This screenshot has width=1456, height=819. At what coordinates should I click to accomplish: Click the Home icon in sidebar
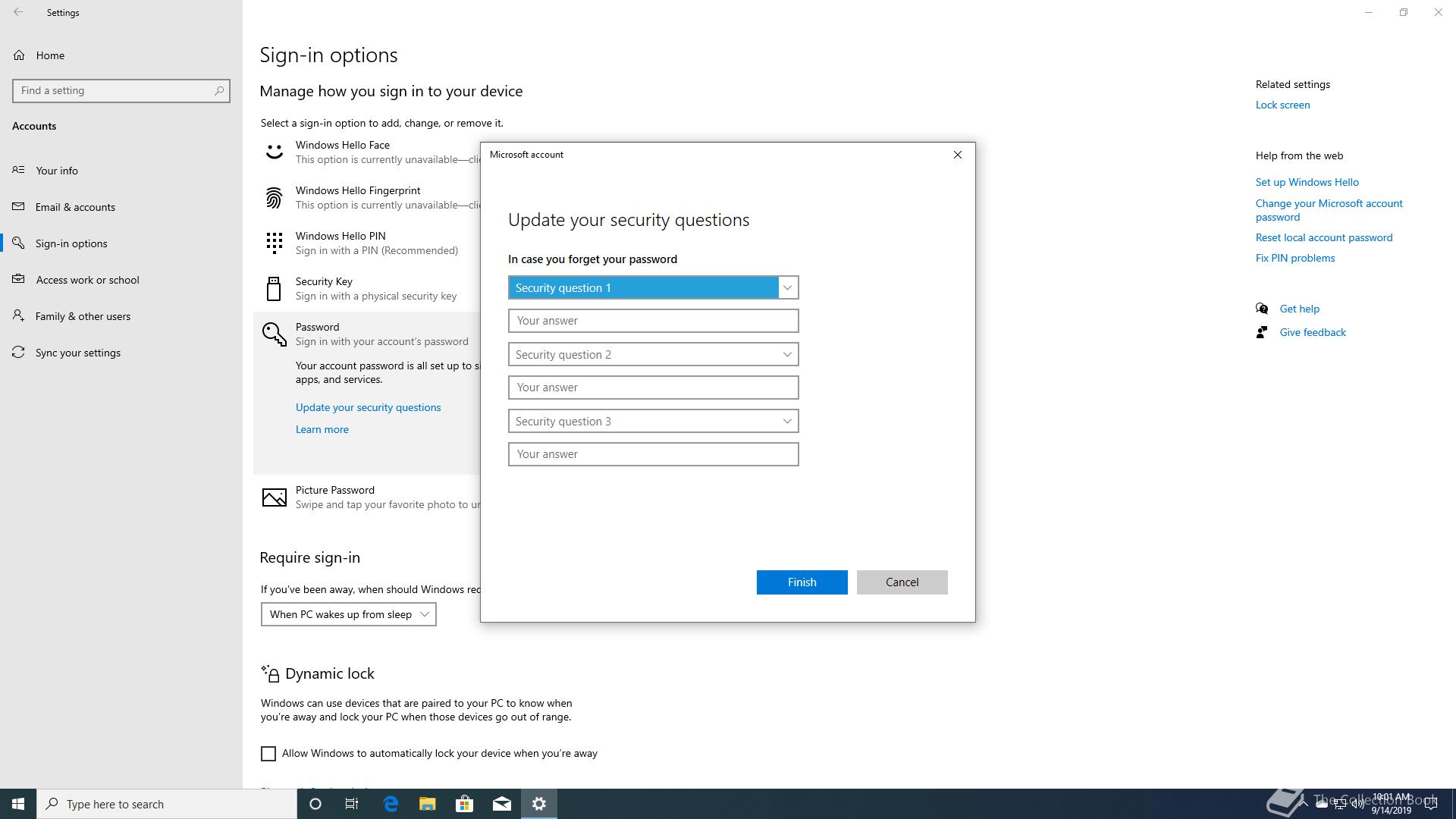click(20, 55)
